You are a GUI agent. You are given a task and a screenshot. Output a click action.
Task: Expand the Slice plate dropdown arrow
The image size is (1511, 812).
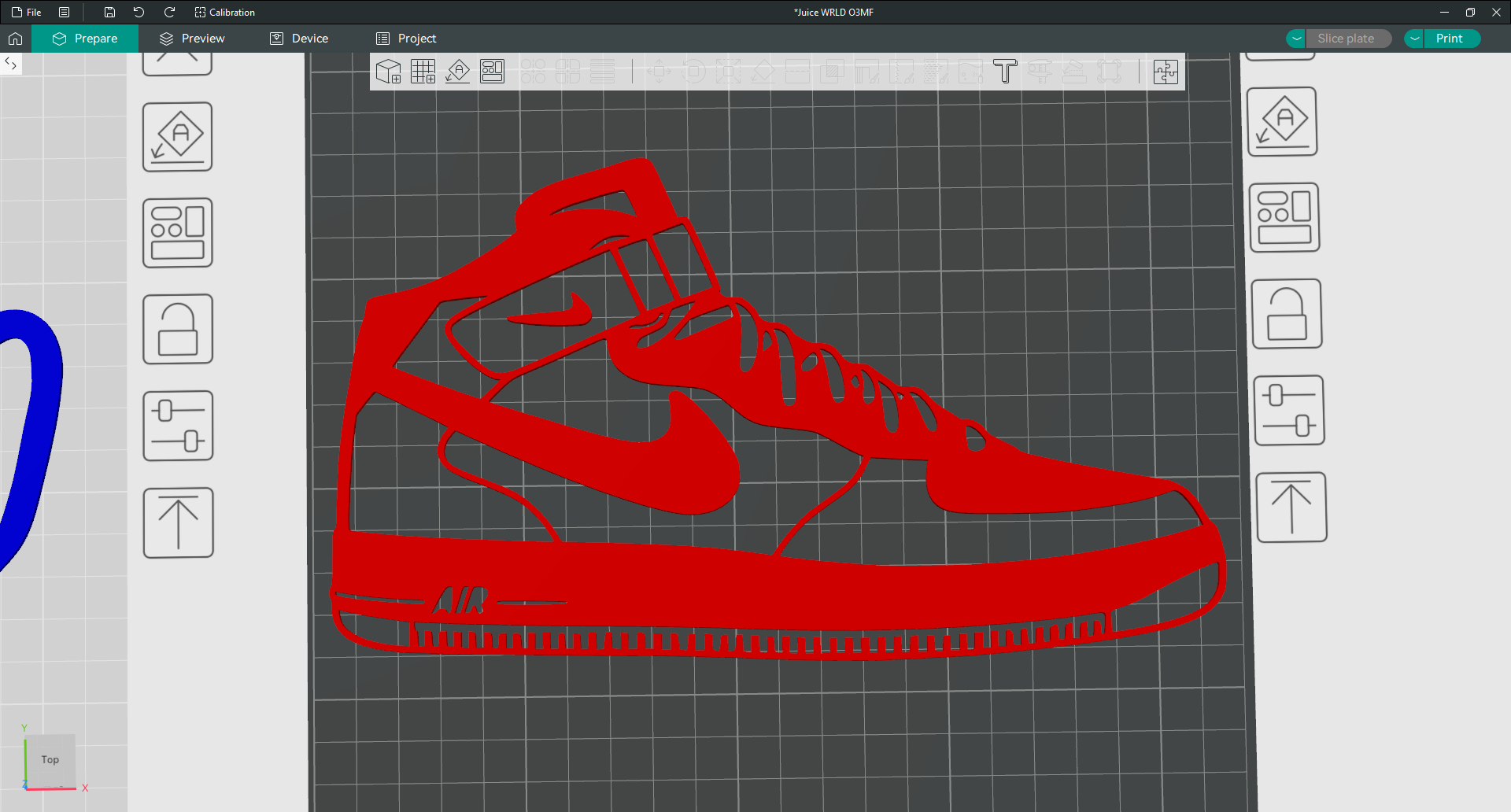[1296, 39]
